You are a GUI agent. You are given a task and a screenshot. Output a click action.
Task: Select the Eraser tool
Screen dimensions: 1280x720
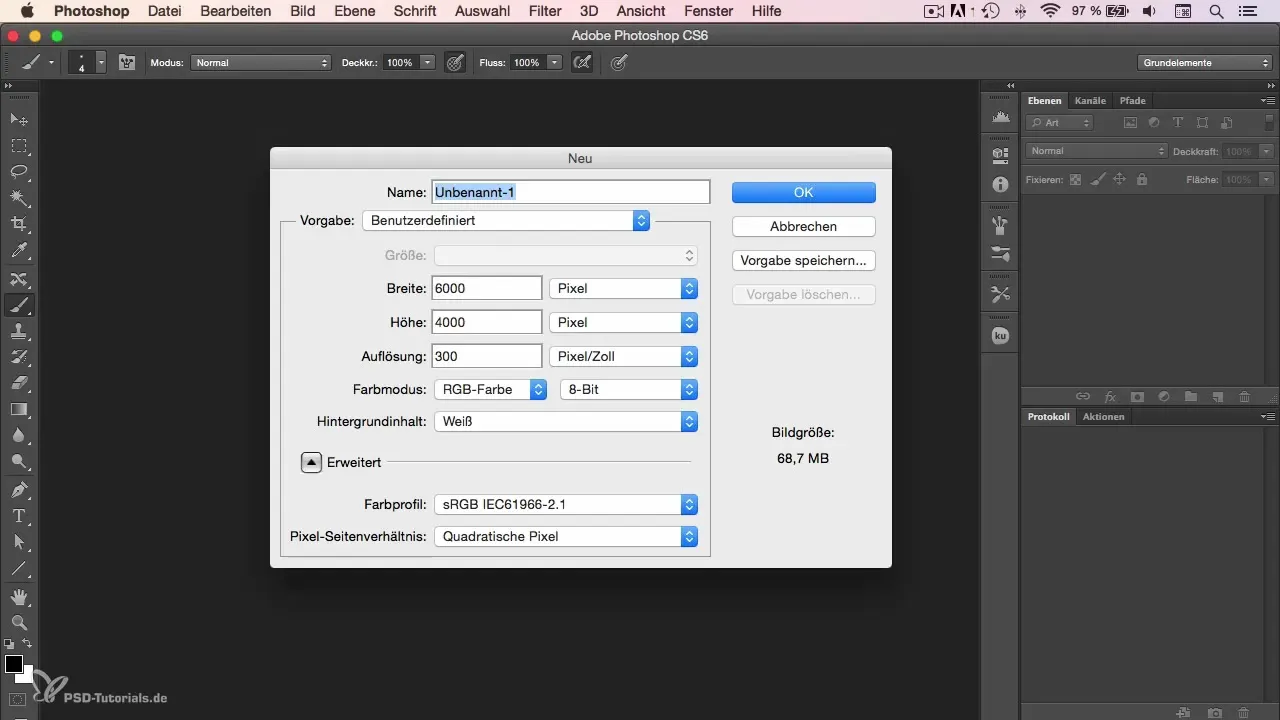point(18,383)
